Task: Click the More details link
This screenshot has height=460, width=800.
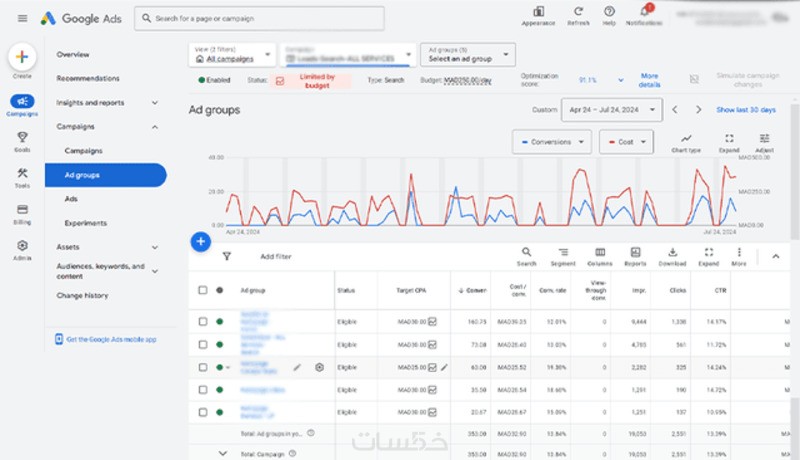Action: pyautogui.click(x=649, y=80)
